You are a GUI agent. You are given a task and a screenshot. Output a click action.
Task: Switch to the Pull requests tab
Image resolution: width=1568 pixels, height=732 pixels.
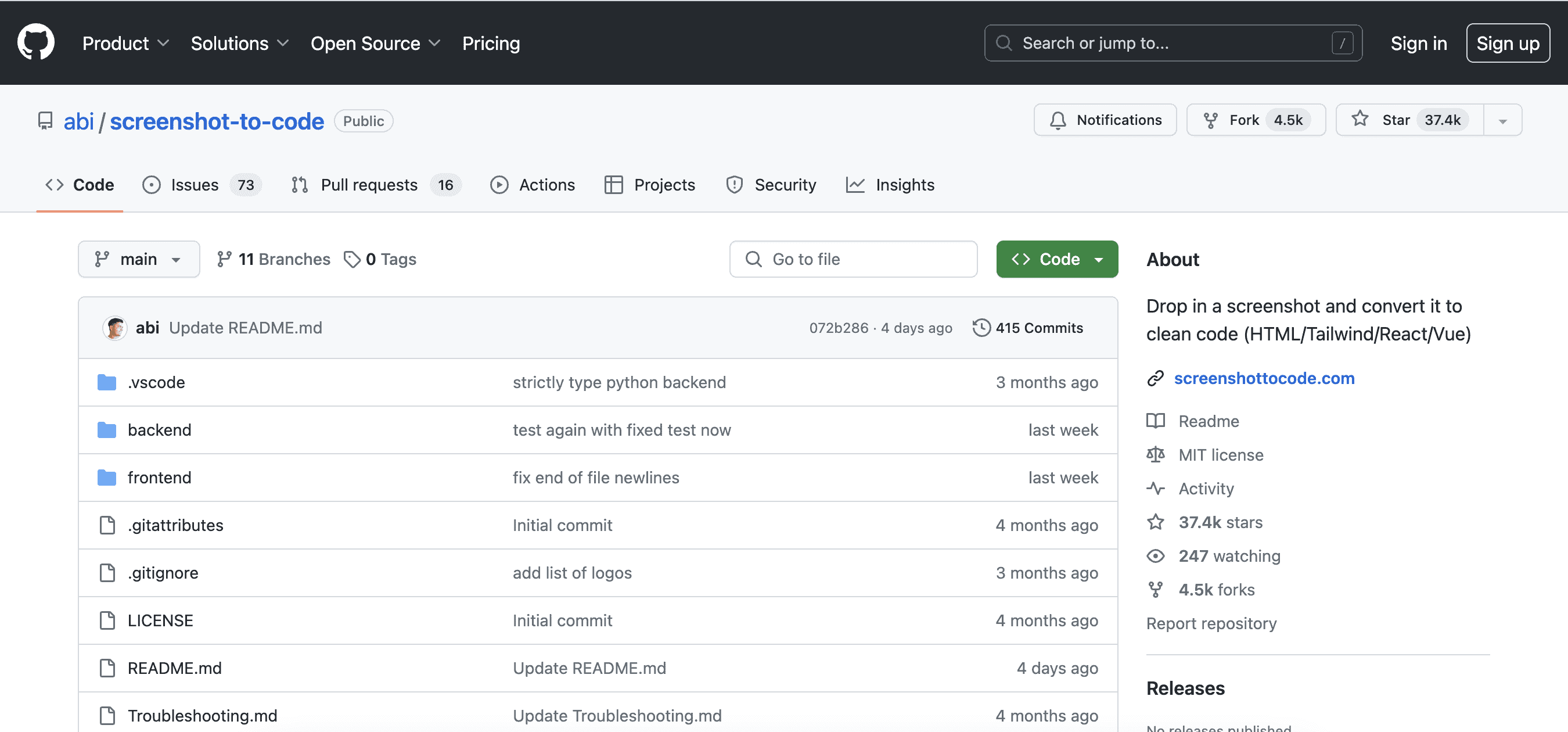[376, 185]
